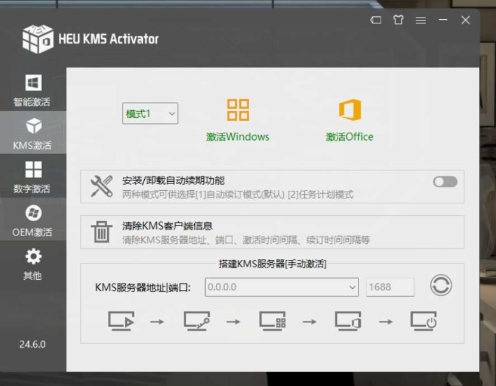
Task: Click the 激活Windows green label
Action: [238, 137]
